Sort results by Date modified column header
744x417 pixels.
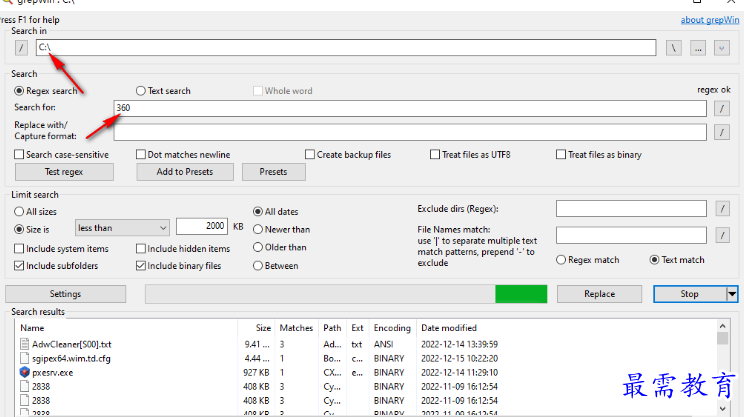coord(451,328)
